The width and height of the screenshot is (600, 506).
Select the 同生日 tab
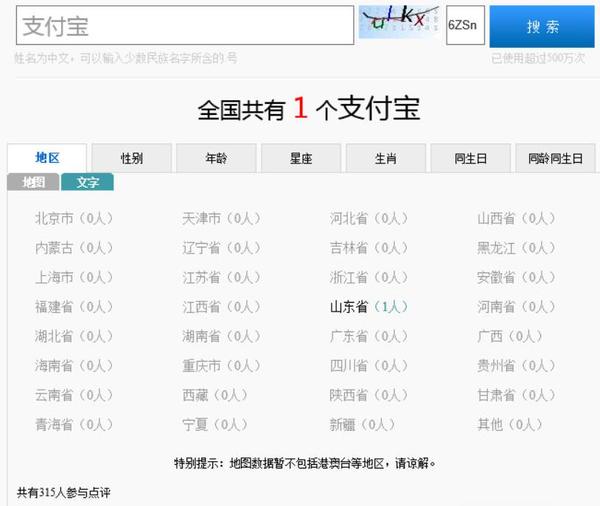coord(471,158)
